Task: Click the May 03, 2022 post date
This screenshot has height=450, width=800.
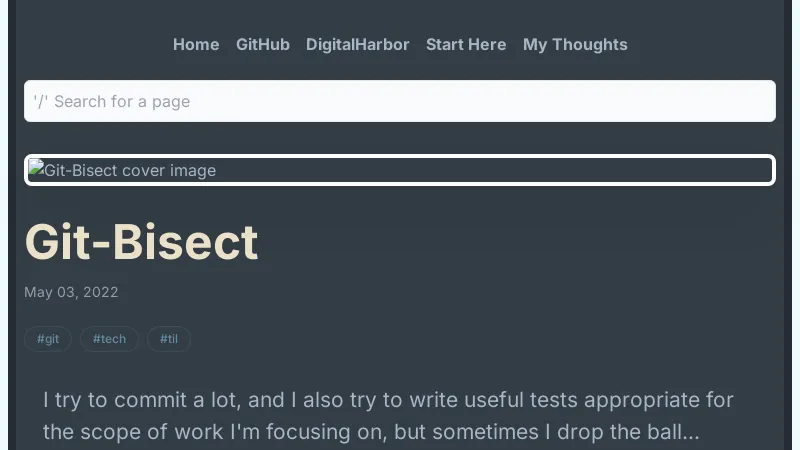Action: click(71, 292)
